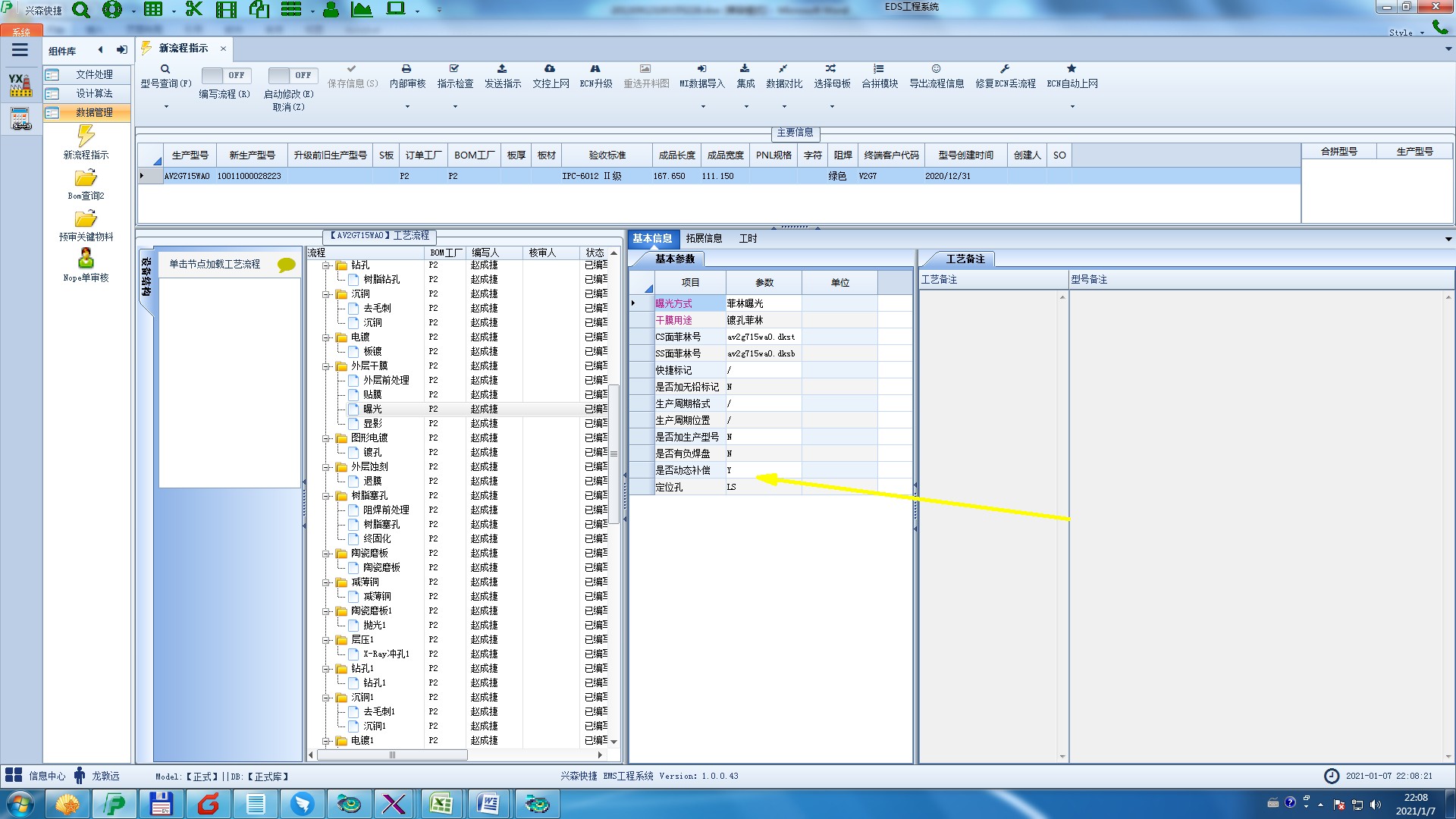Collapse the 外层干膜 tree node
The width and height of the screenshot is (1456, 819).
[326, 366]
